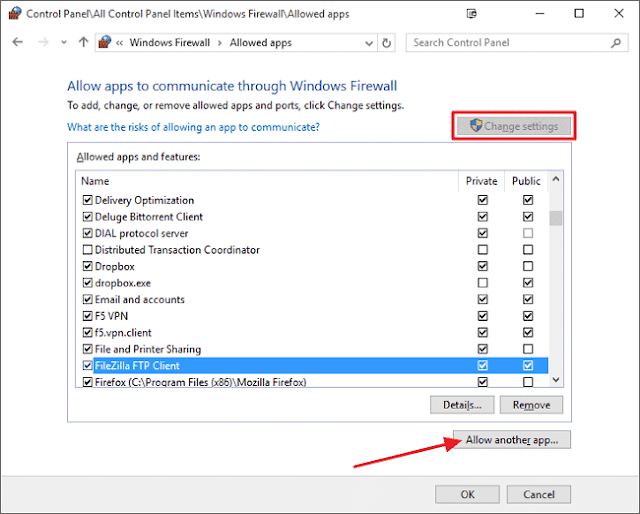Enable DIAL protocol server Public checkbox
Screen dimensions: 640x514
528,233
